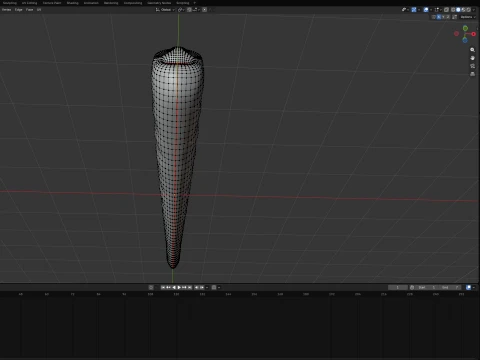The width and height of the screenshot is (480, 360).
Task: Open the snapping options dropdown
Action: tap(196, 10)
